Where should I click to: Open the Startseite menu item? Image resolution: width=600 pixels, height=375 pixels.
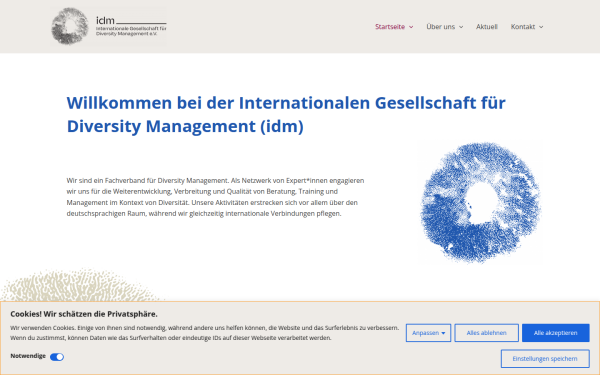coord(390,27)
